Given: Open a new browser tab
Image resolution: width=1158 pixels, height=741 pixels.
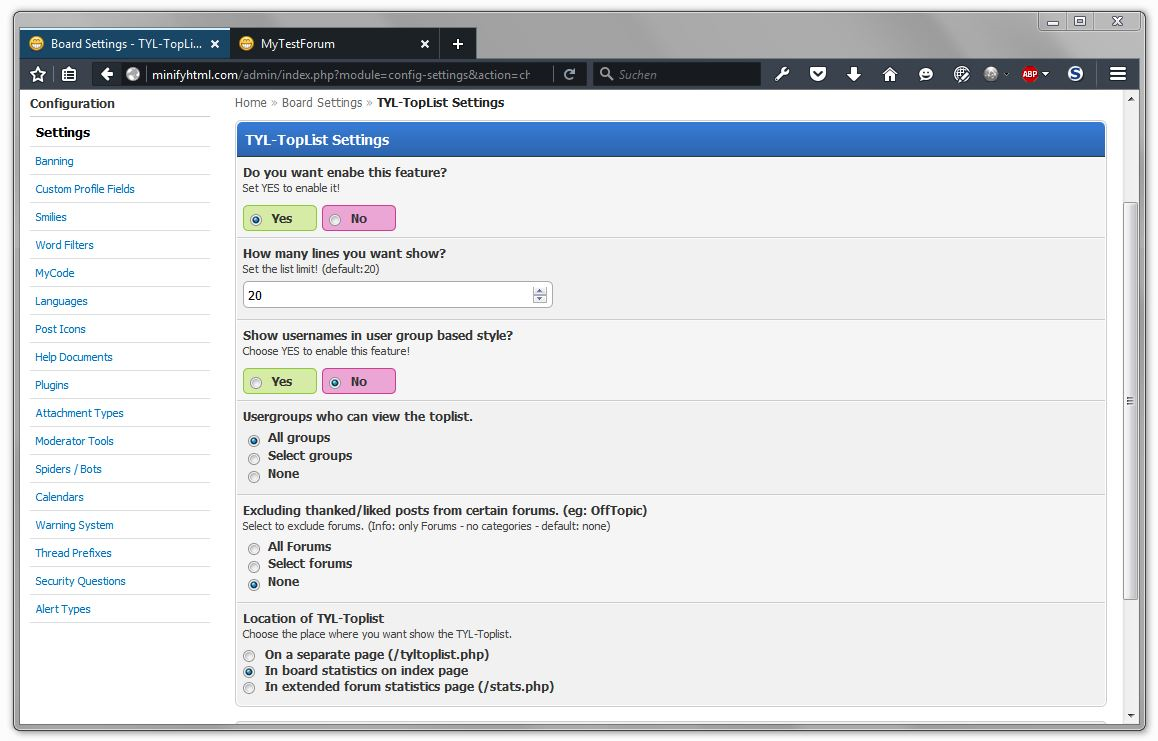Looking at the screenshot, I should click(x=458, y=44).
